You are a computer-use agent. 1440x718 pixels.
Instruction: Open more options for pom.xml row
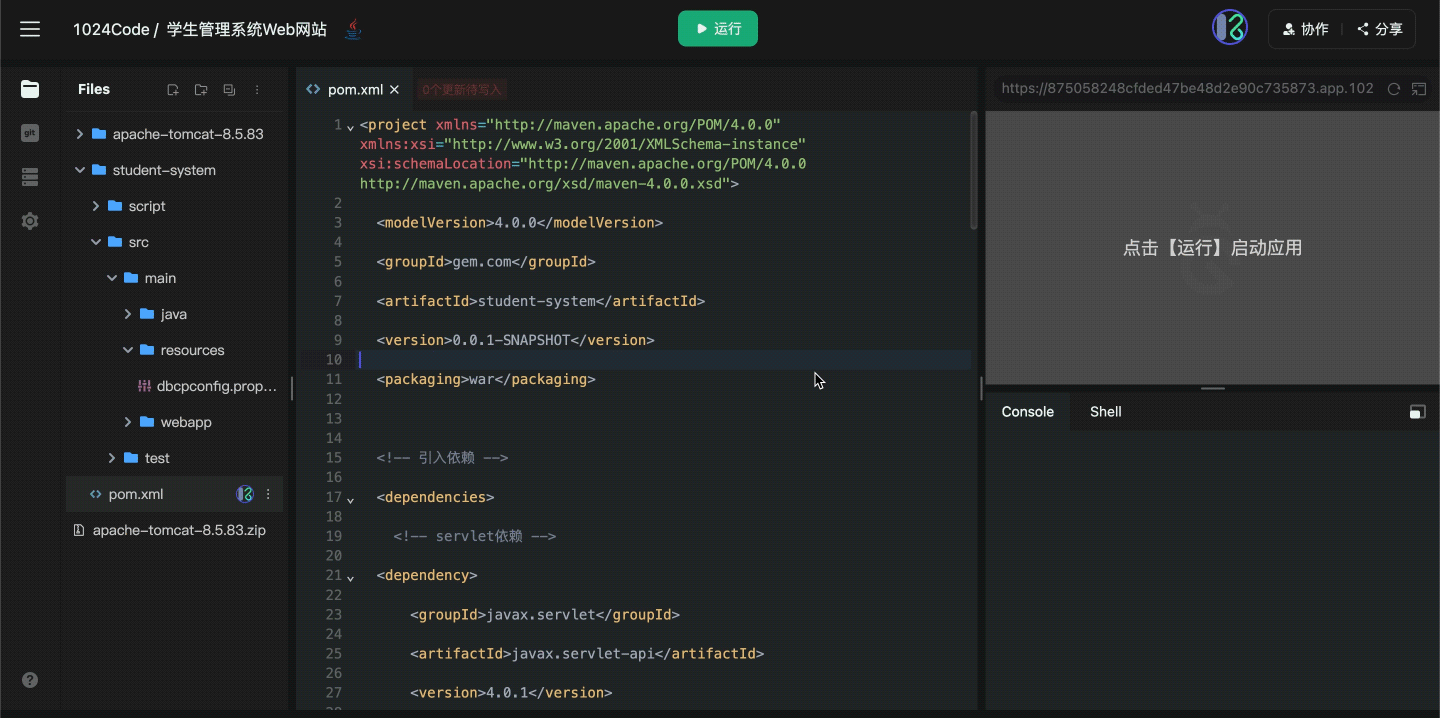268,494
